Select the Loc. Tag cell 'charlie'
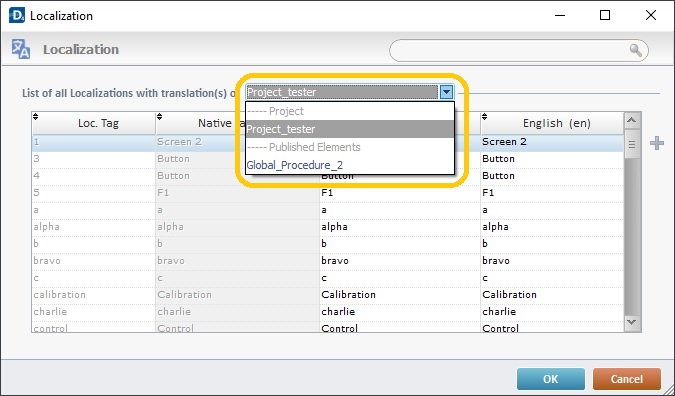The height and width of the screenshot is (396, 675). 93,312
